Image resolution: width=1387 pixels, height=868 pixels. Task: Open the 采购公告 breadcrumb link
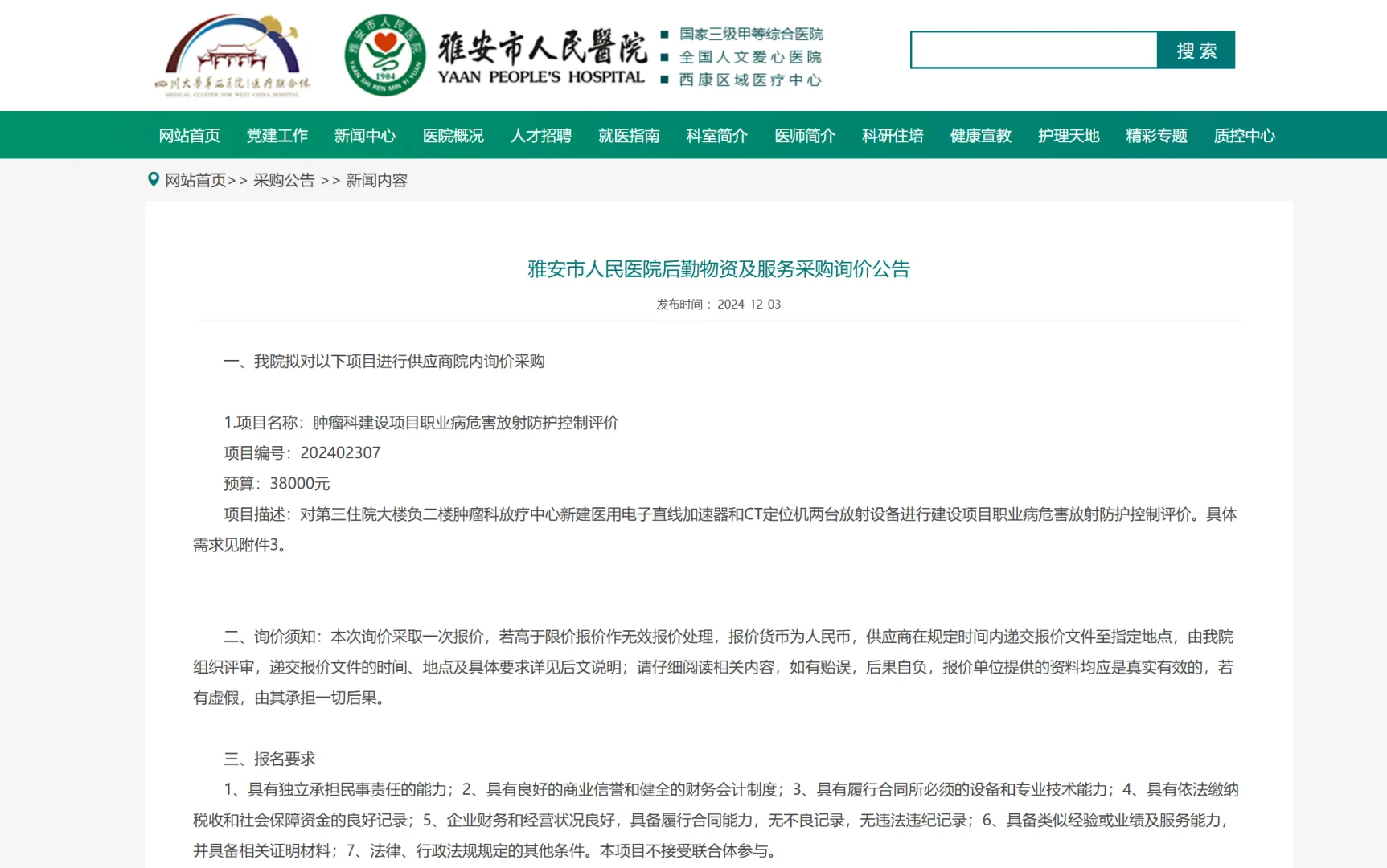click(x=282, y=180)
